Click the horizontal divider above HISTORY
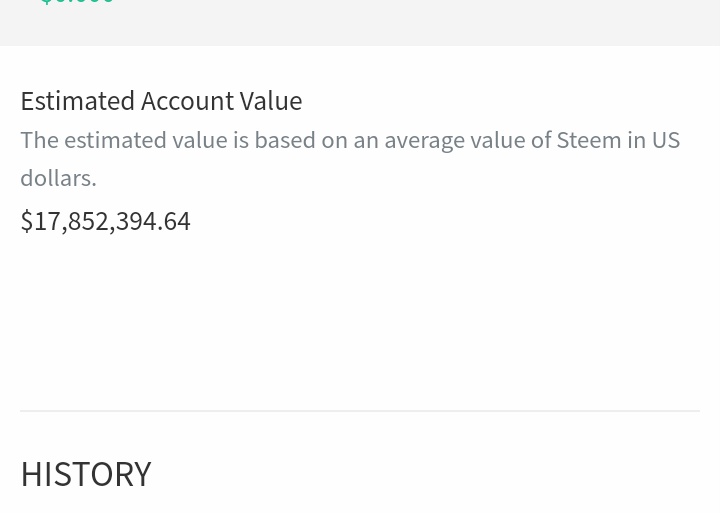720x513 pixels. click(360, 410)
